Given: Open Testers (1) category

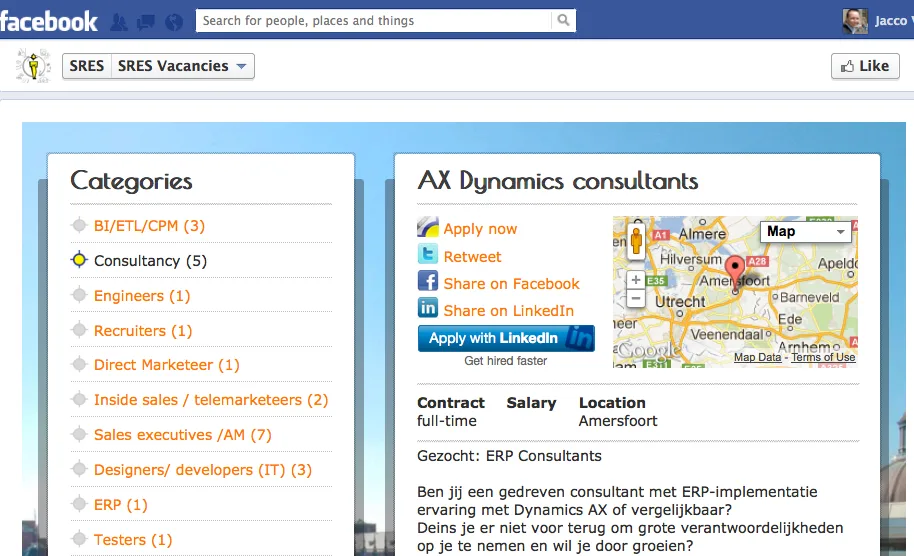Looking at the screenshot, I should 133,540.
